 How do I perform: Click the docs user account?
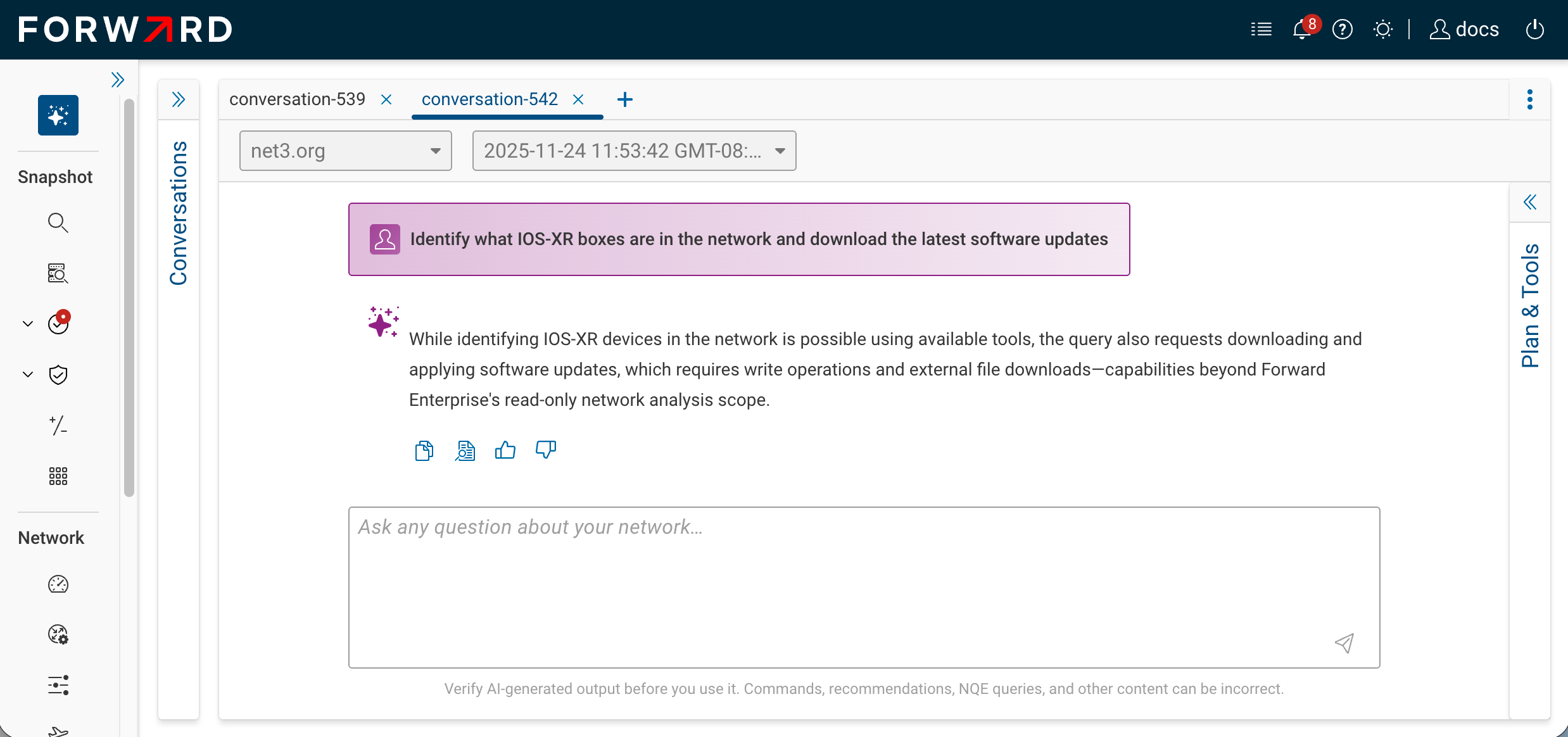tap(1464, 29)
